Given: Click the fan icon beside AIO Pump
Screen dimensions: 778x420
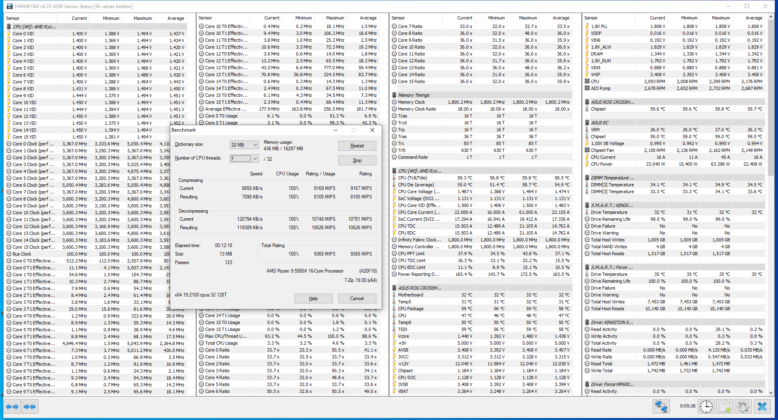Looking at the screenshot, I should coord(587,88).
